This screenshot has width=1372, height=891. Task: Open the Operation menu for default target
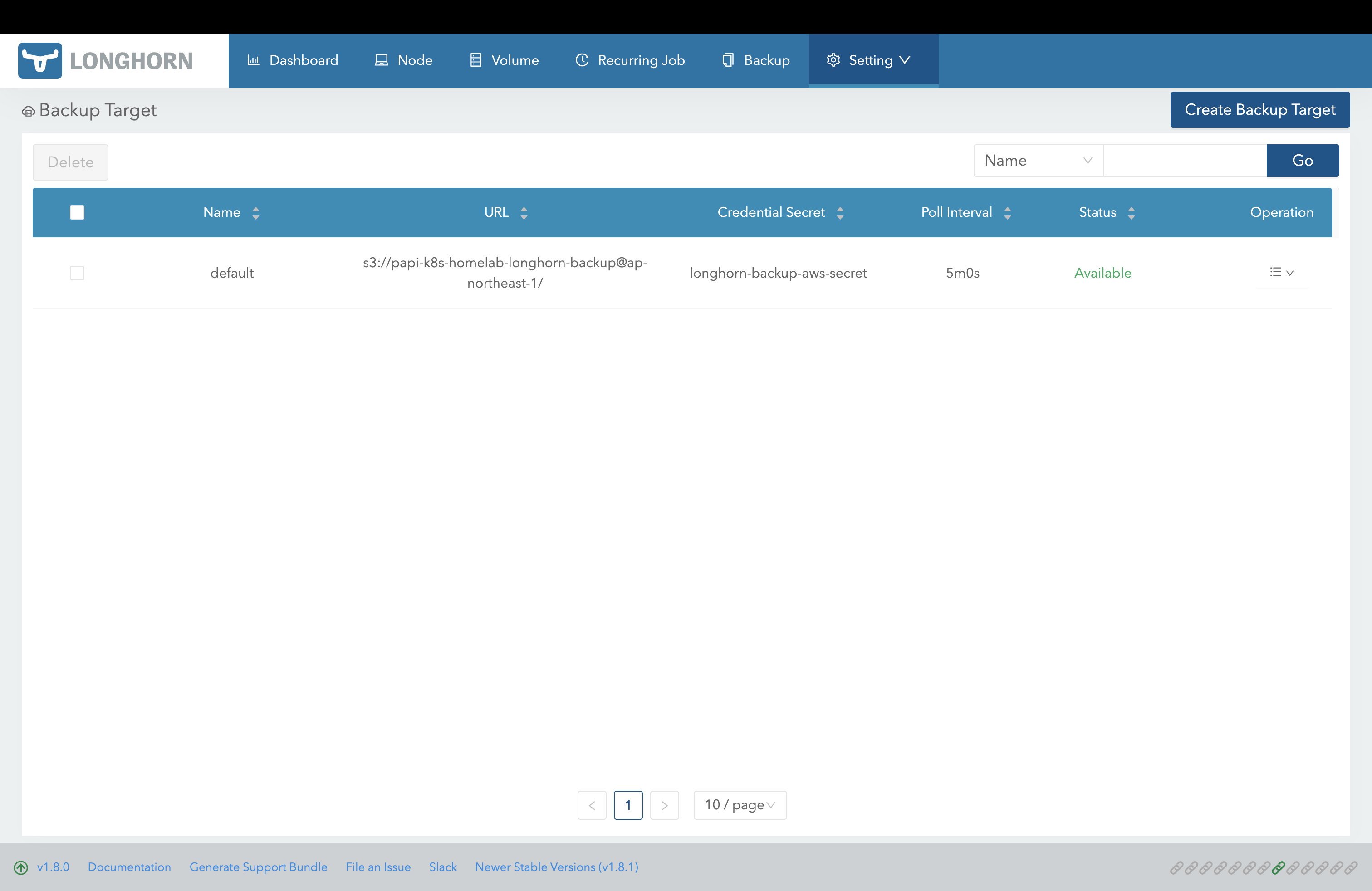pos(1281,273)
